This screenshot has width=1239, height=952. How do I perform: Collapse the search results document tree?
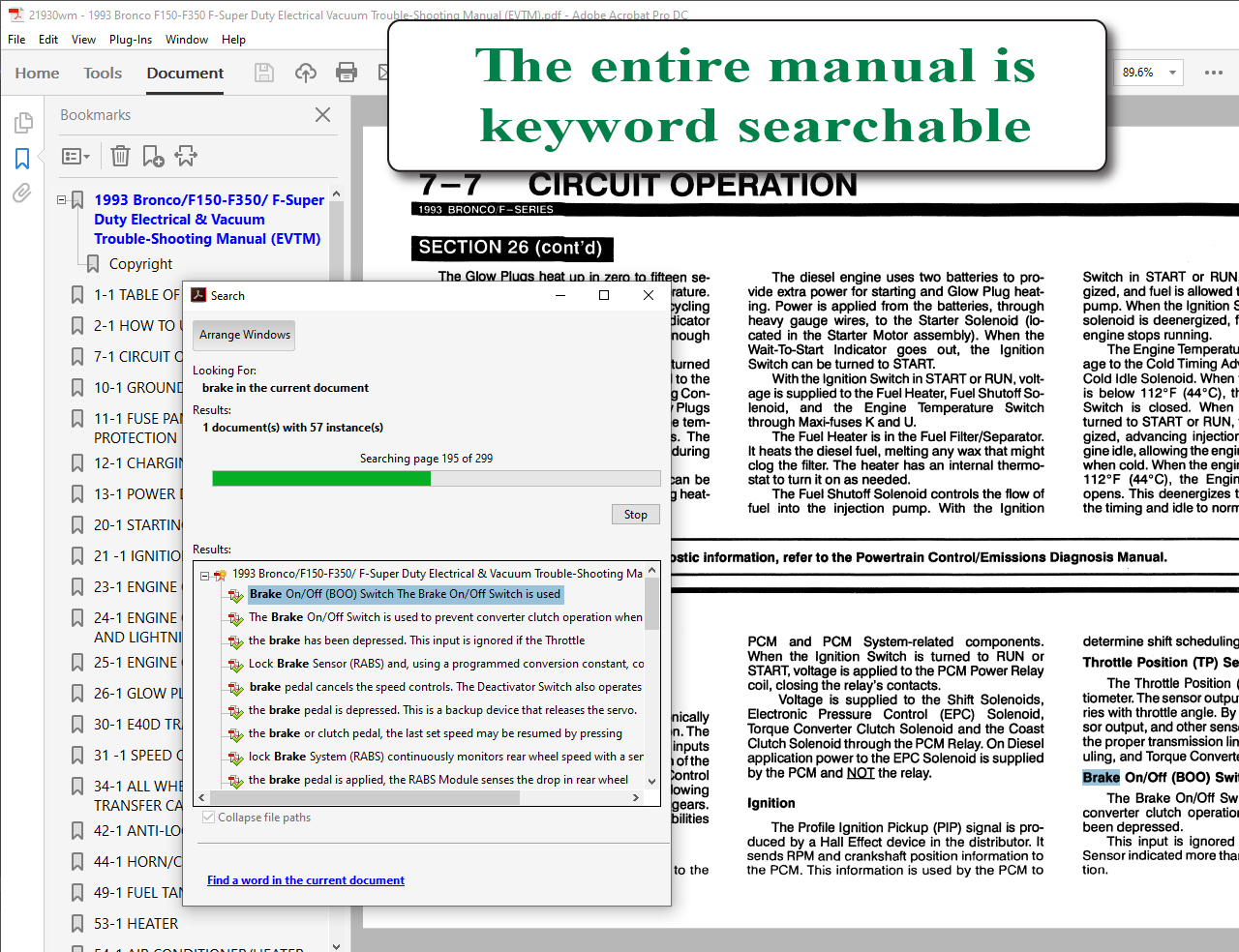click(x=205, y=576)
